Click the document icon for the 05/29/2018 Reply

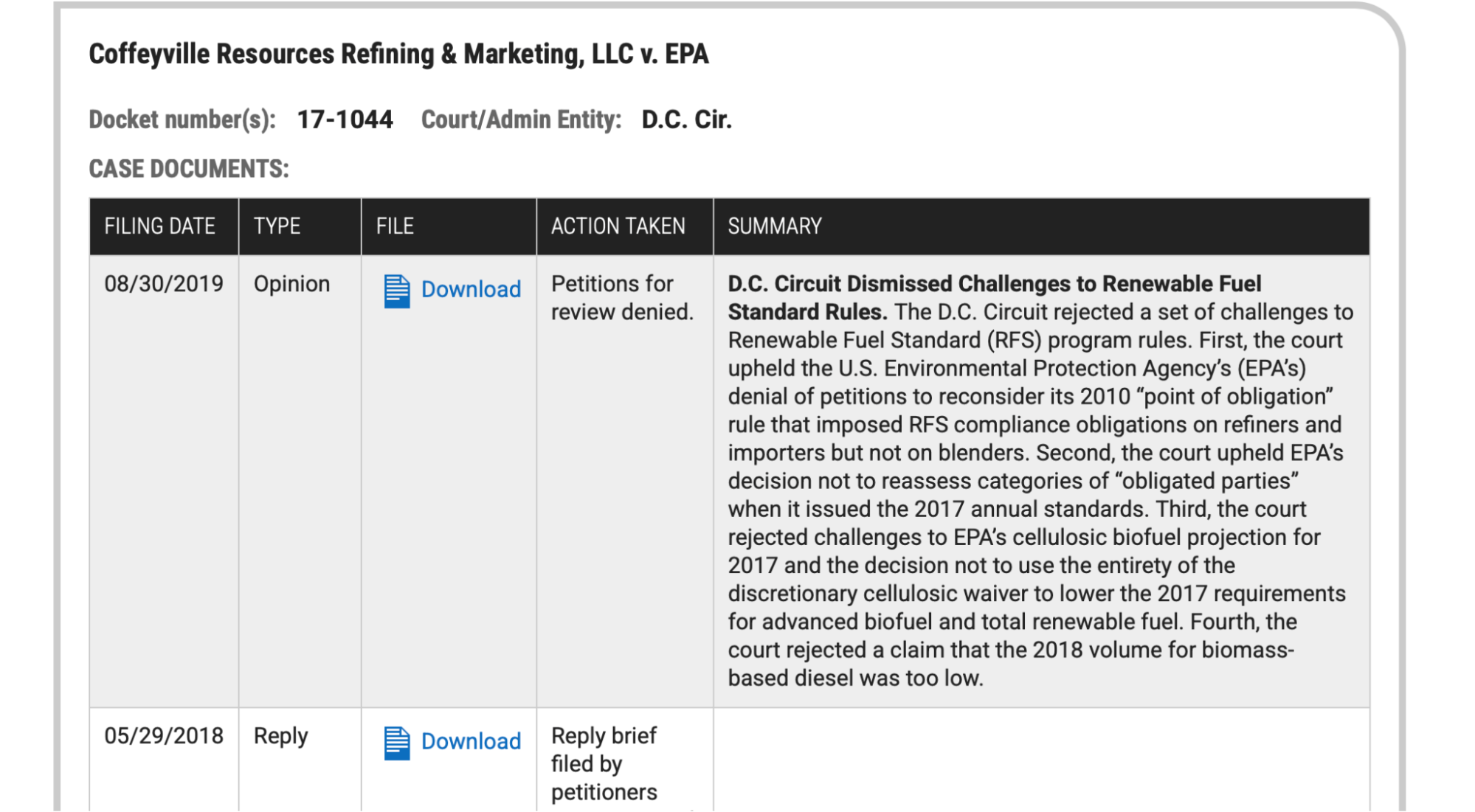[x=396, y=743]
